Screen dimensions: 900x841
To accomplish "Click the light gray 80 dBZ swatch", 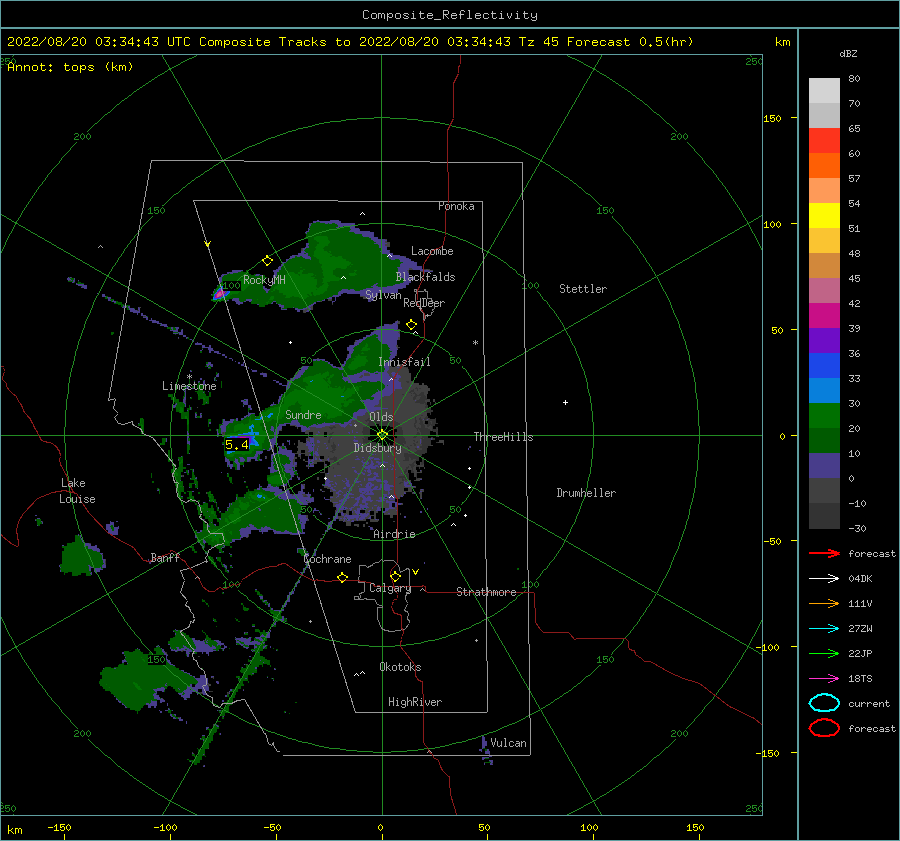I will [824, 91].
